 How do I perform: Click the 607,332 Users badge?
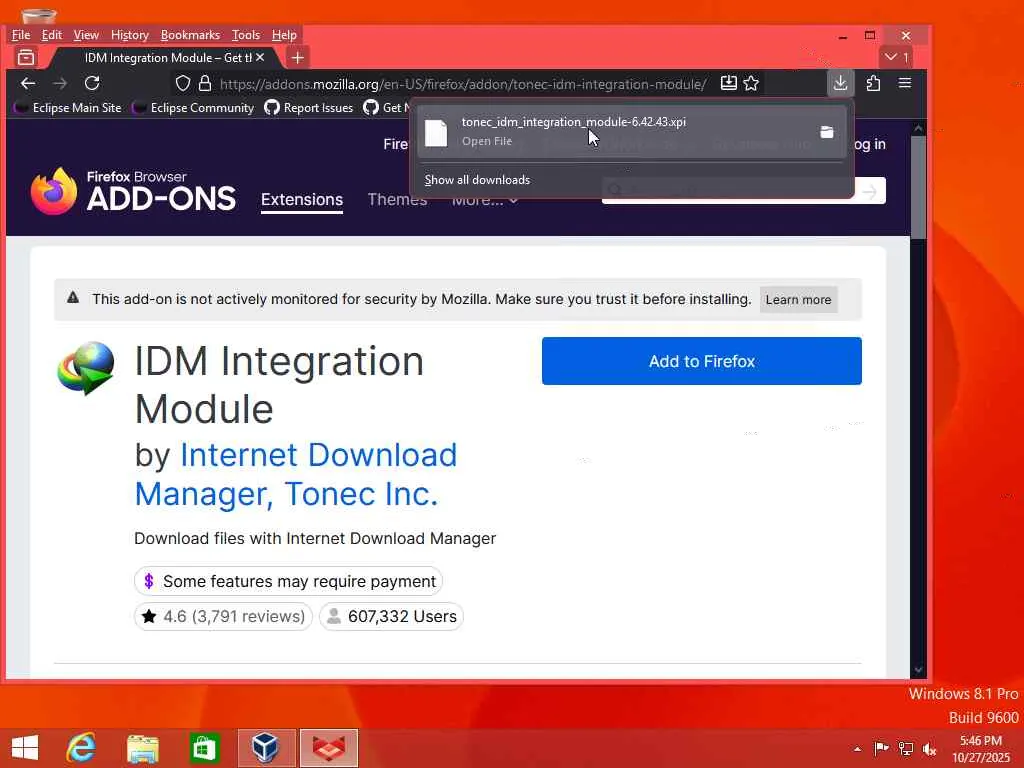[391, 616]
